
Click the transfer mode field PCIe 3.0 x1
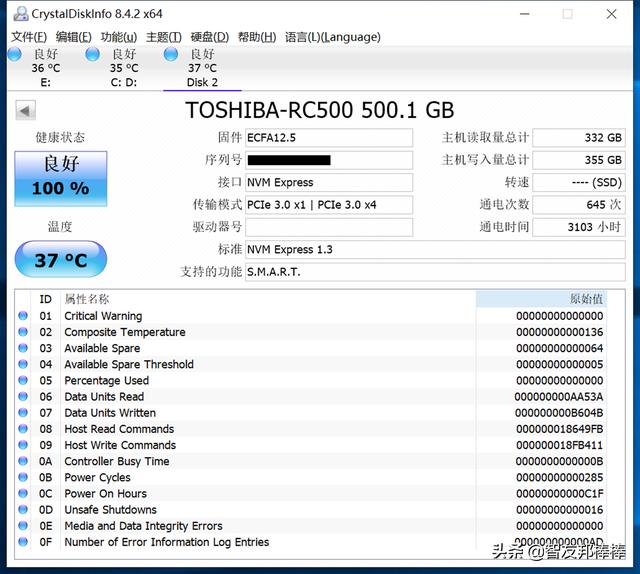(x=329, y=205)
